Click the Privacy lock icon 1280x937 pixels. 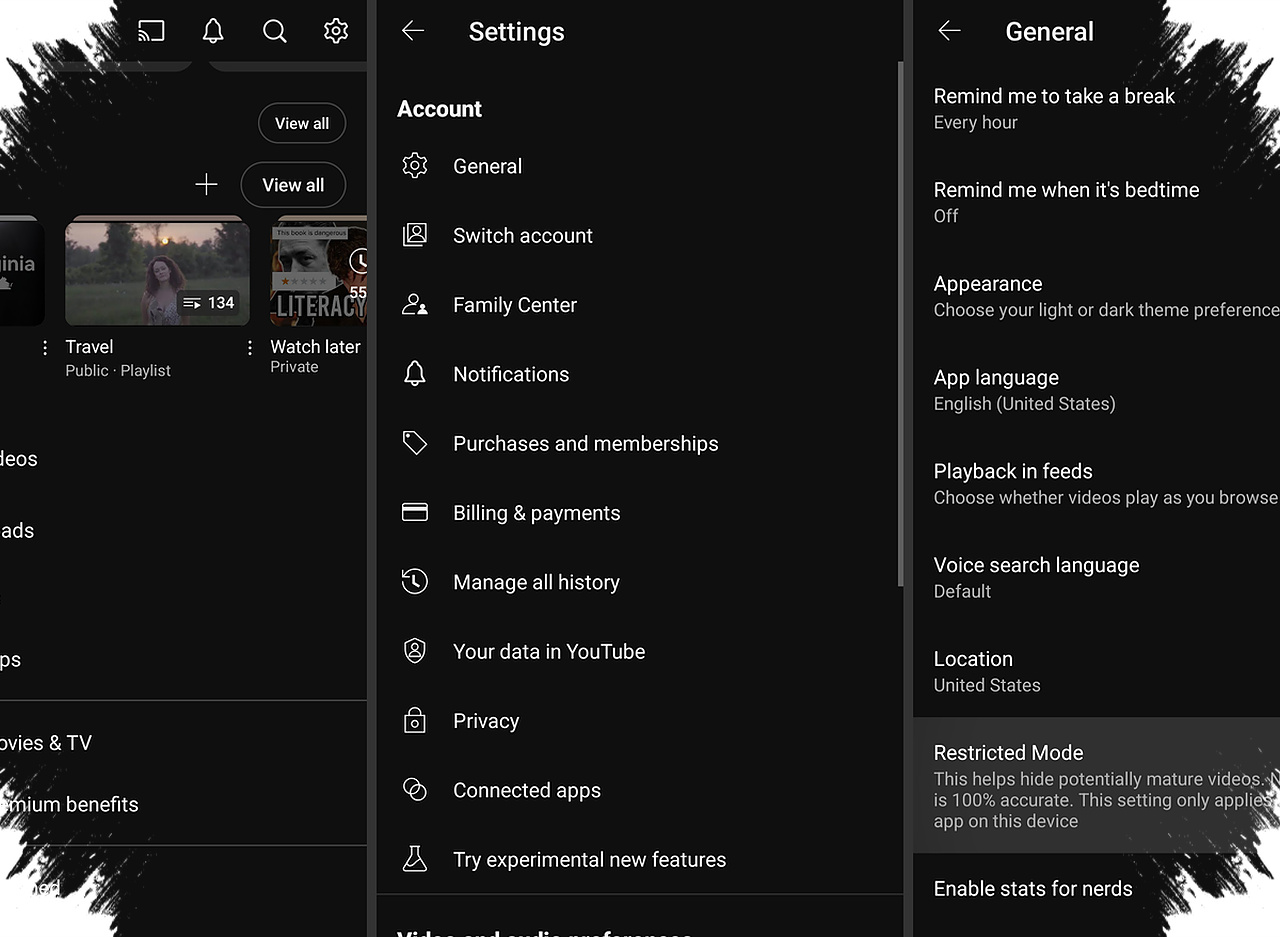pyautogui.click(x=415, y=720)
